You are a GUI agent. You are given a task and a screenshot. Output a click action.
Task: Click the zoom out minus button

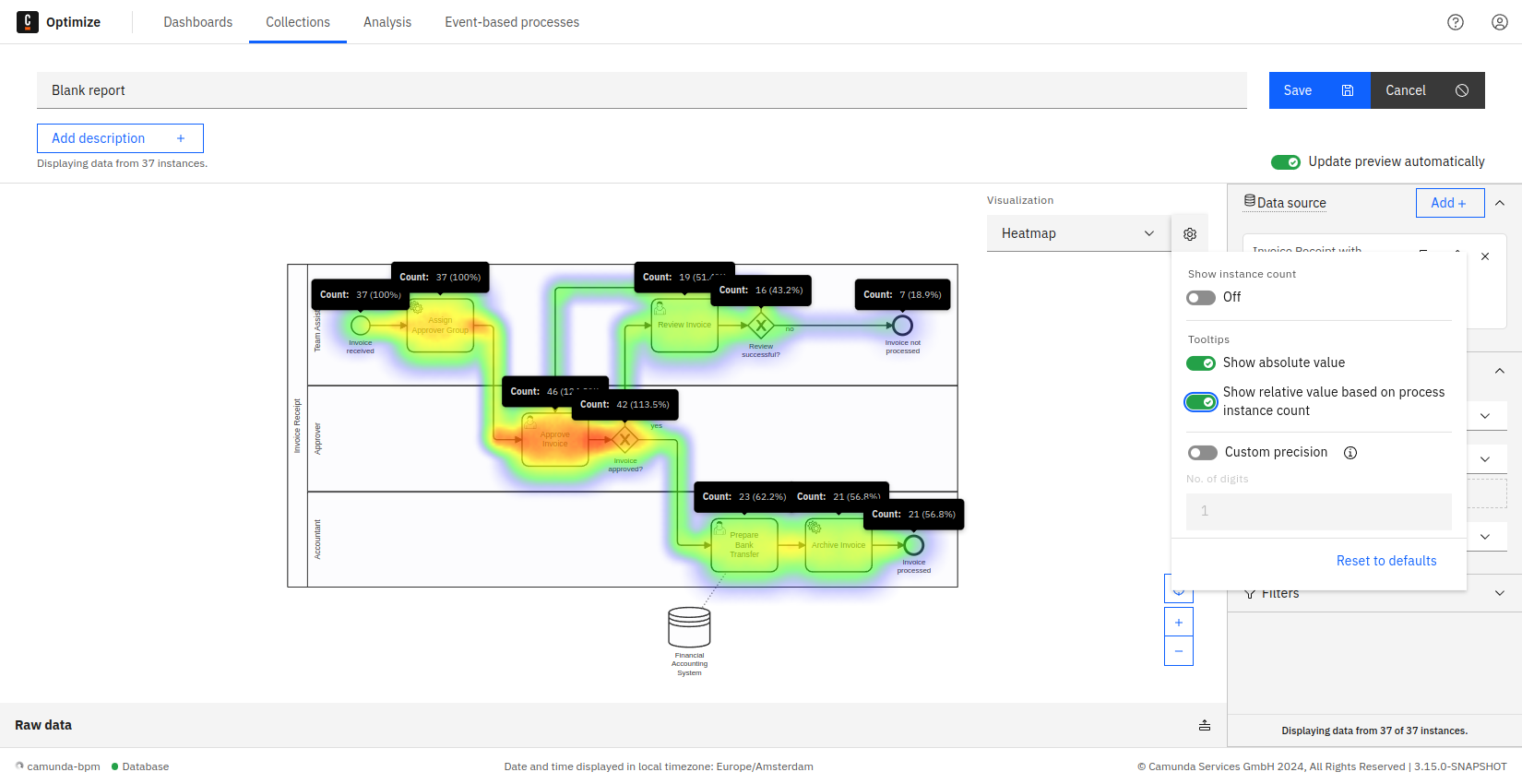tap(1179, 651)
